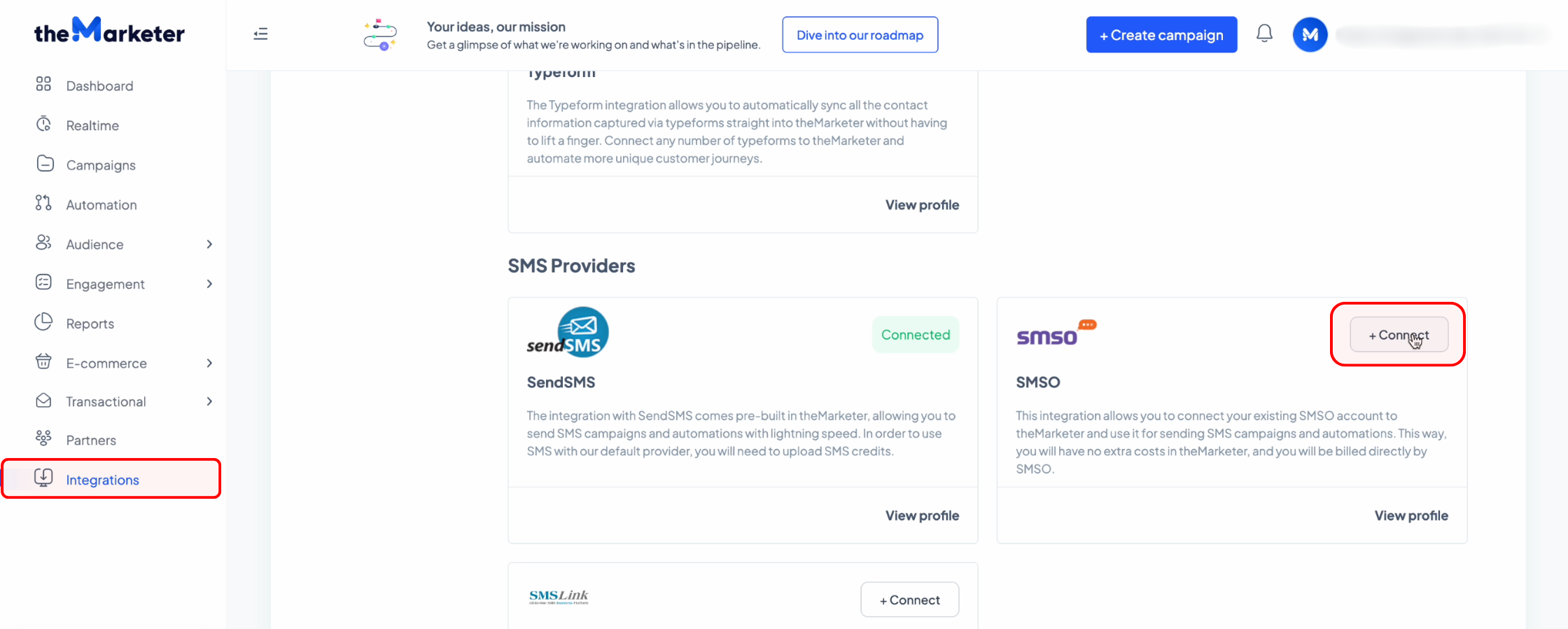The height and width of the screenshot is (629, 1568).
Task: Click Dive into our roadmap button
Action: (860, 35)
